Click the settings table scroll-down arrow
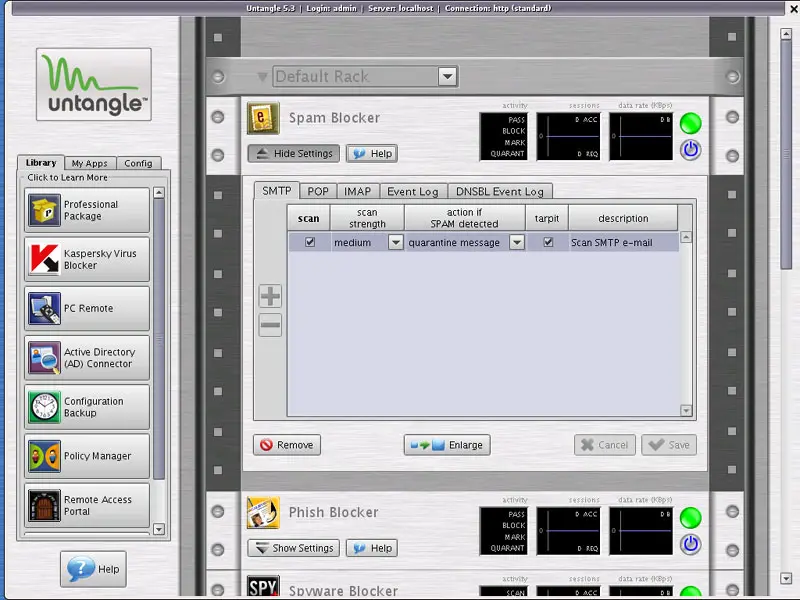 [686, 410]
